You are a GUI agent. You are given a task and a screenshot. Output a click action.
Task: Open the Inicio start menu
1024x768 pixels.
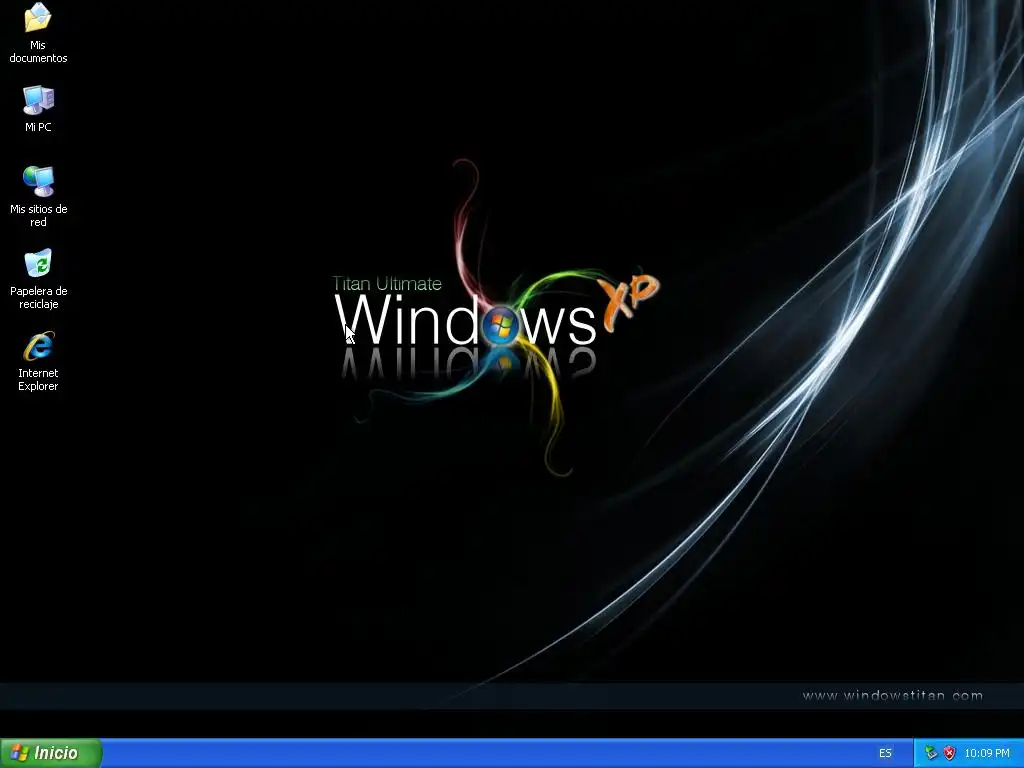point(51,753)
